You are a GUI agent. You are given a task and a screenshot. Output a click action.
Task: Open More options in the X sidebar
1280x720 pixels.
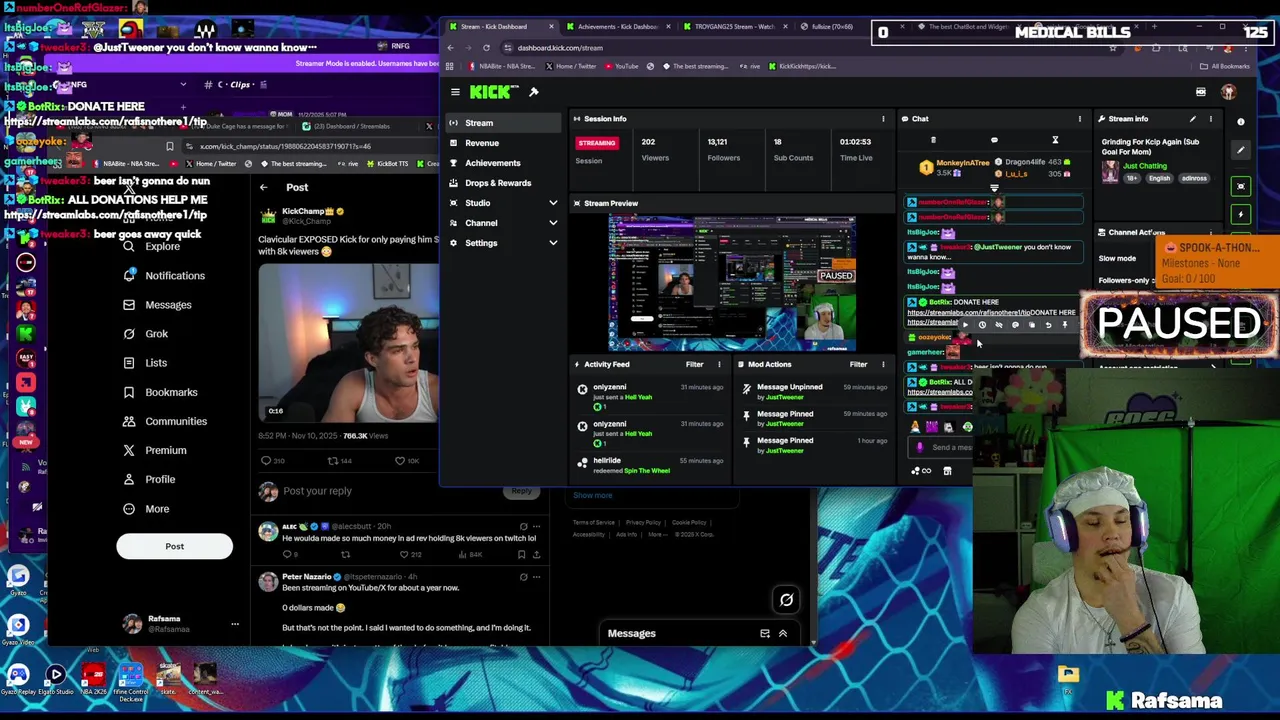[x=146, y=509]
